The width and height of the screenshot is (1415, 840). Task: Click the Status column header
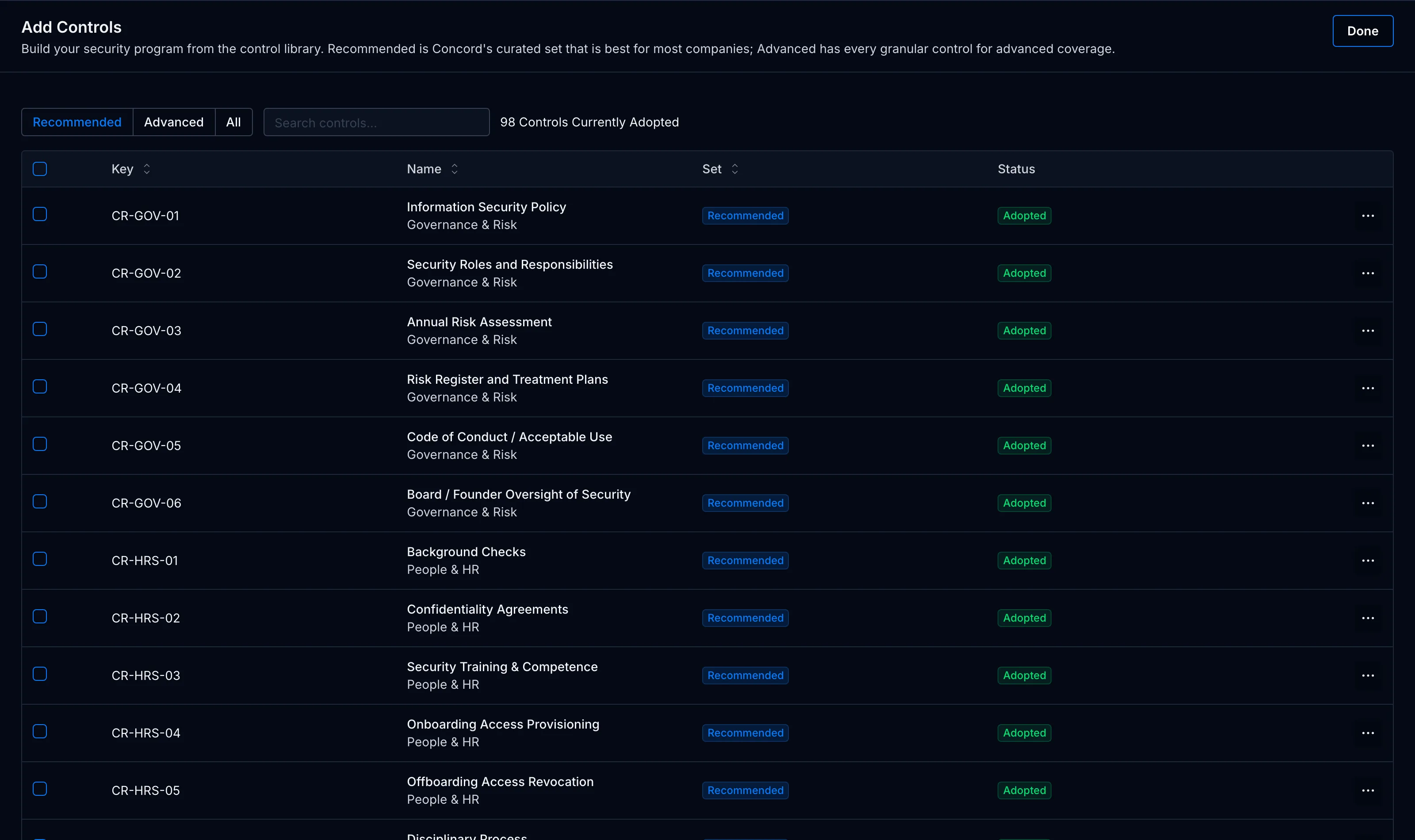pyautogui.click(x=1016, y=169)
